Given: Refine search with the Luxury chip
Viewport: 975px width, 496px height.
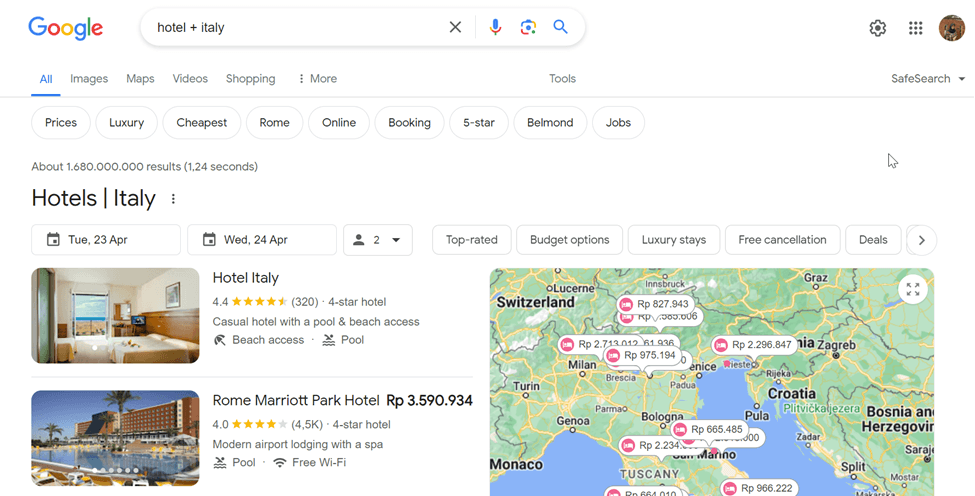Looking at the screenshot, I should [x=126, y=122].
